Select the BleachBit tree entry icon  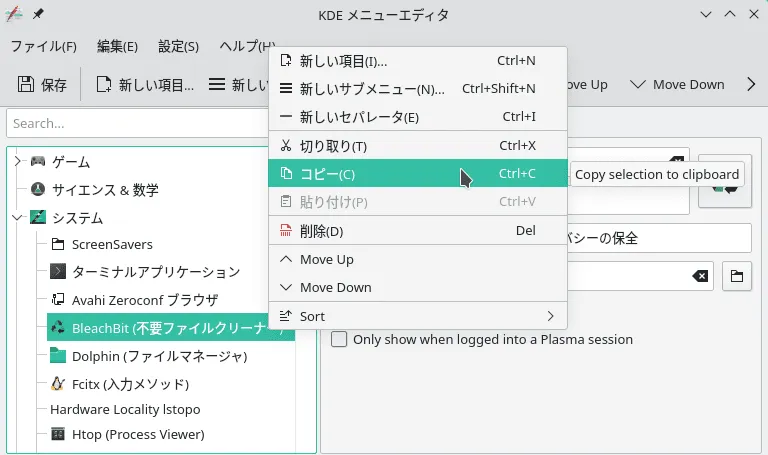tap(58, 328)
